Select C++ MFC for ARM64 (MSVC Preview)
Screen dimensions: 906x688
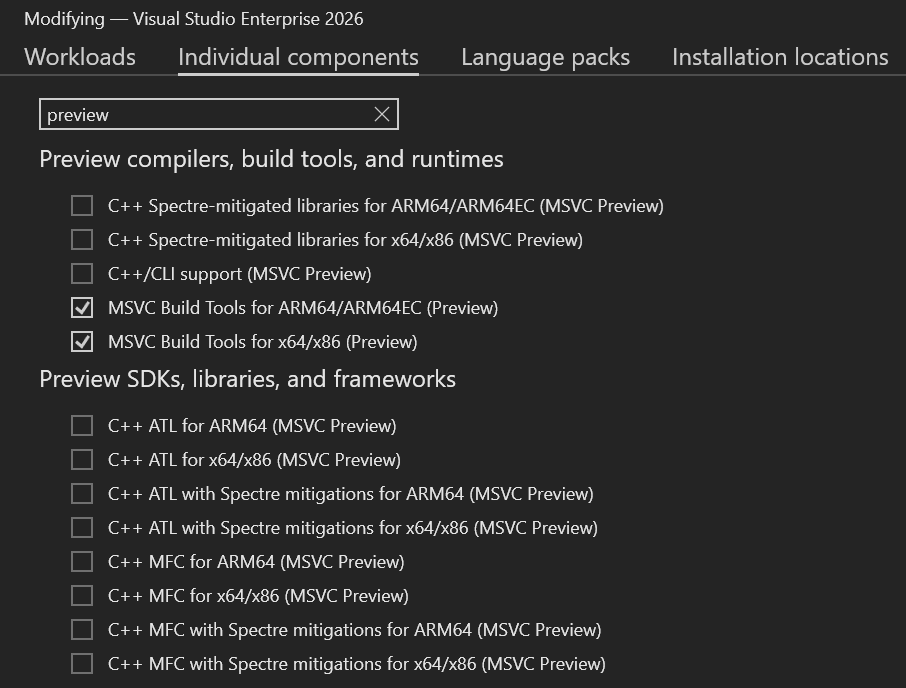81,561
